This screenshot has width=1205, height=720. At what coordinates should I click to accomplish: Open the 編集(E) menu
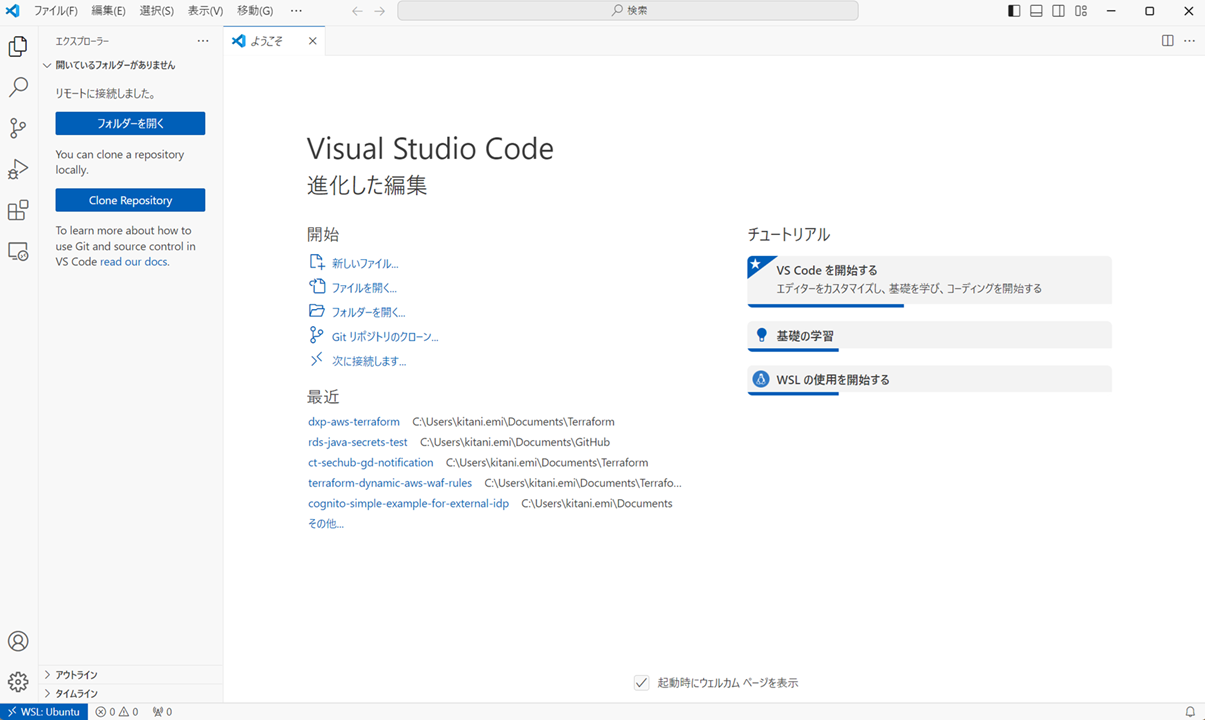[108, 11]
